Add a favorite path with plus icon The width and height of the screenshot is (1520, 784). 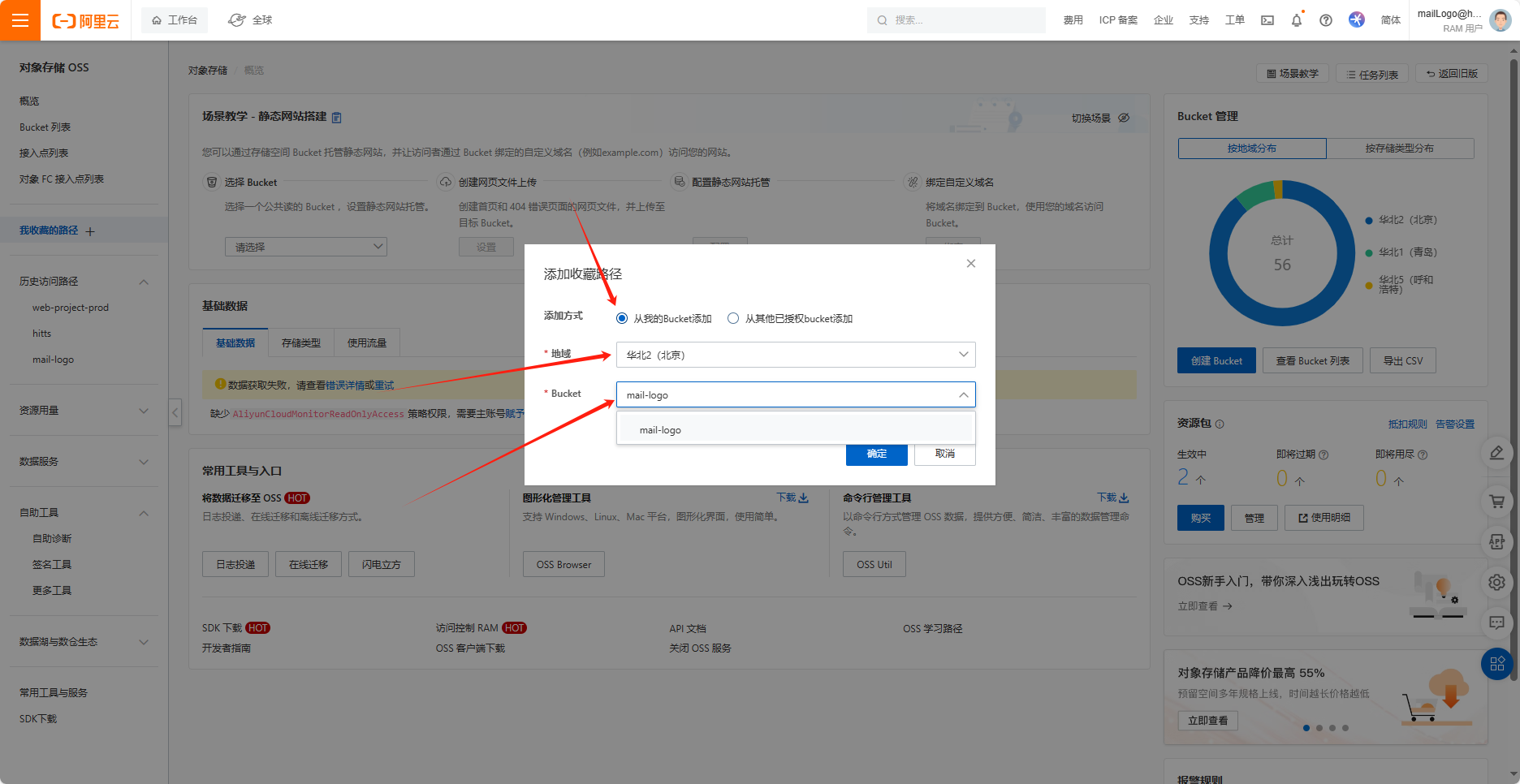[90, 231]
